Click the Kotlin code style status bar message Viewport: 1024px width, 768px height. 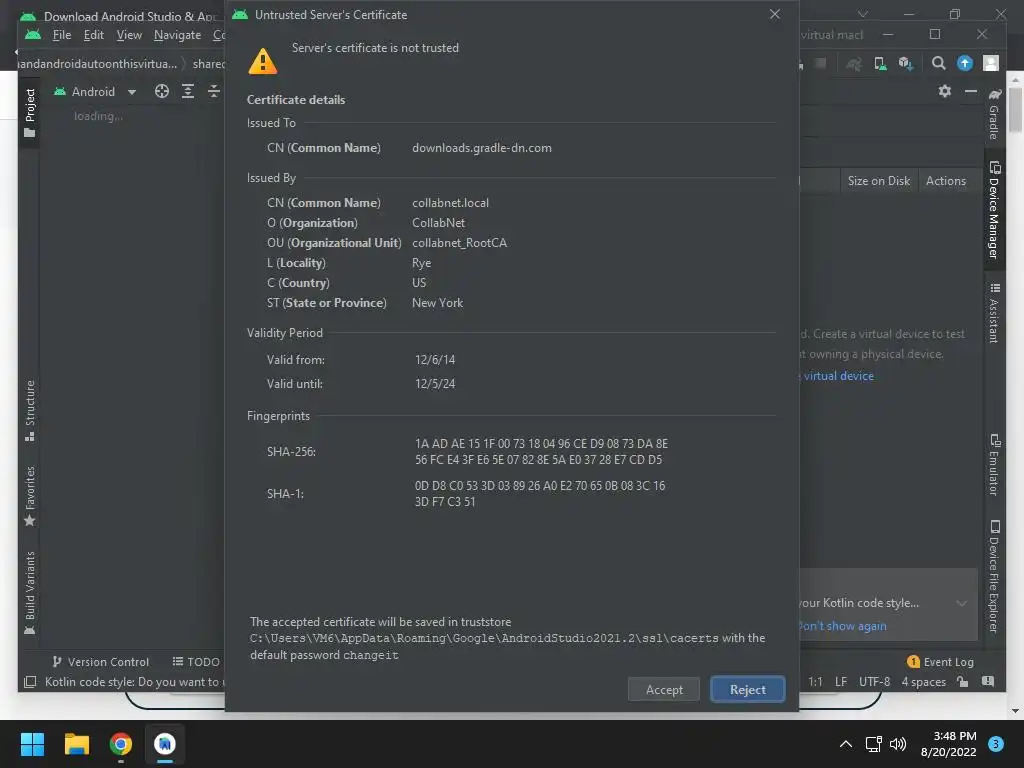(134, 682)
